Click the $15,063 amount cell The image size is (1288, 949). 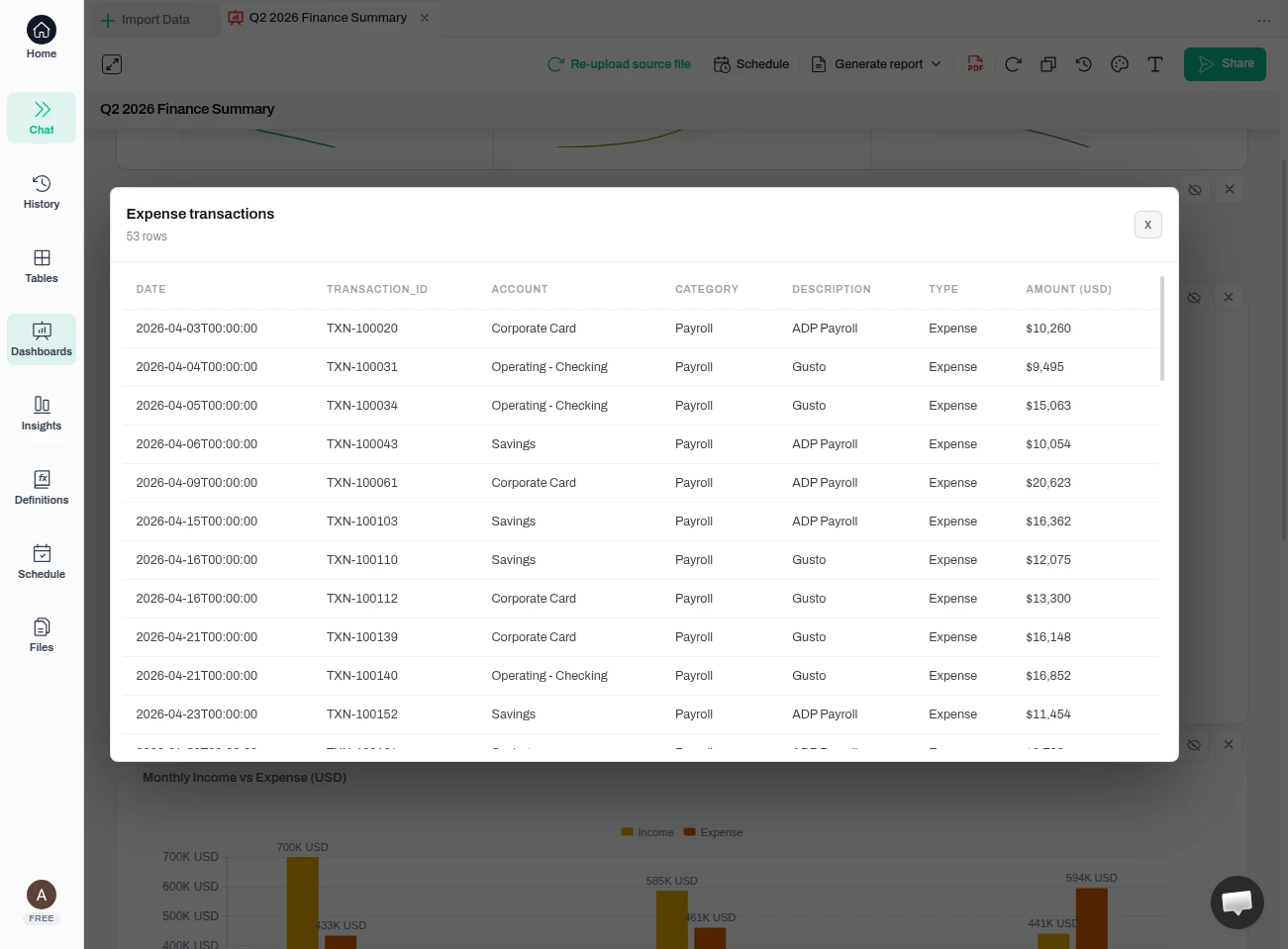point(1048,406)
